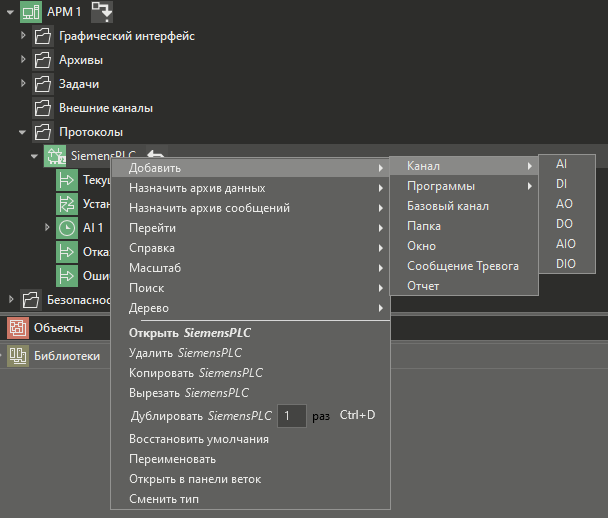Add a DIO channel

[x=567, y=264]
